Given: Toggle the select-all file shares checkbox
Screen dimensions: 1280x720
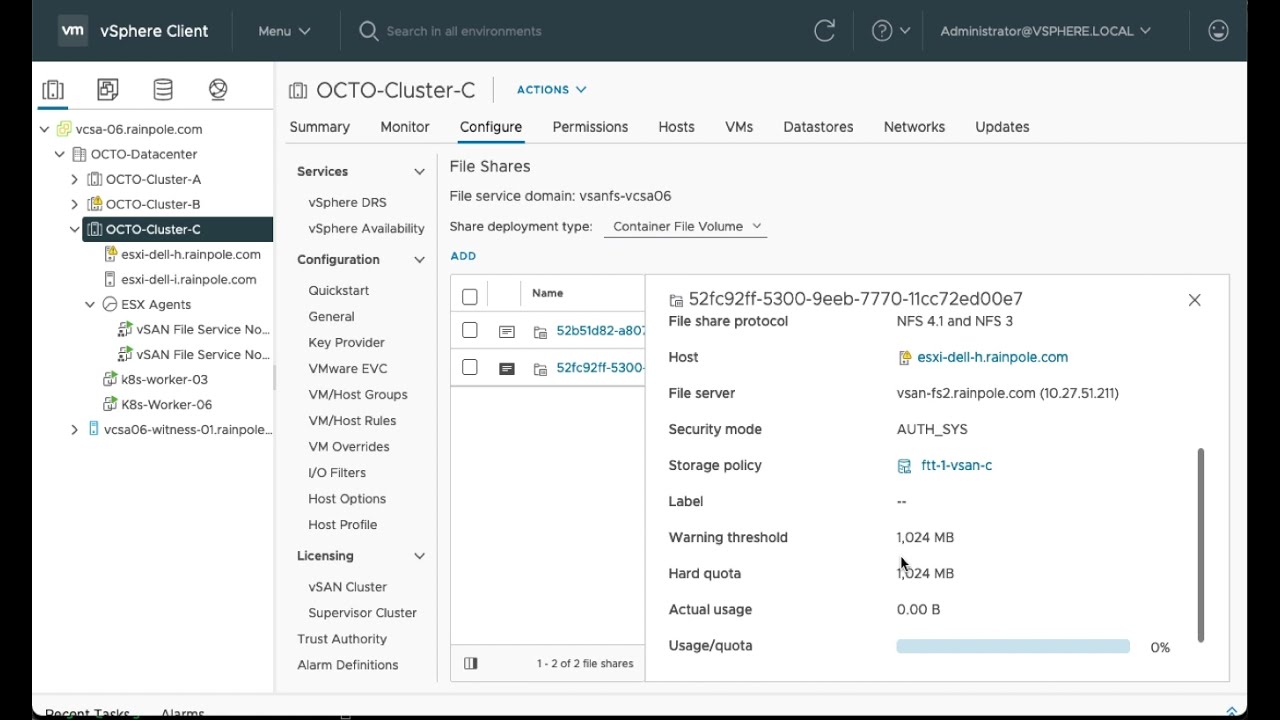Looking at the screenshot, I should 470,297.
